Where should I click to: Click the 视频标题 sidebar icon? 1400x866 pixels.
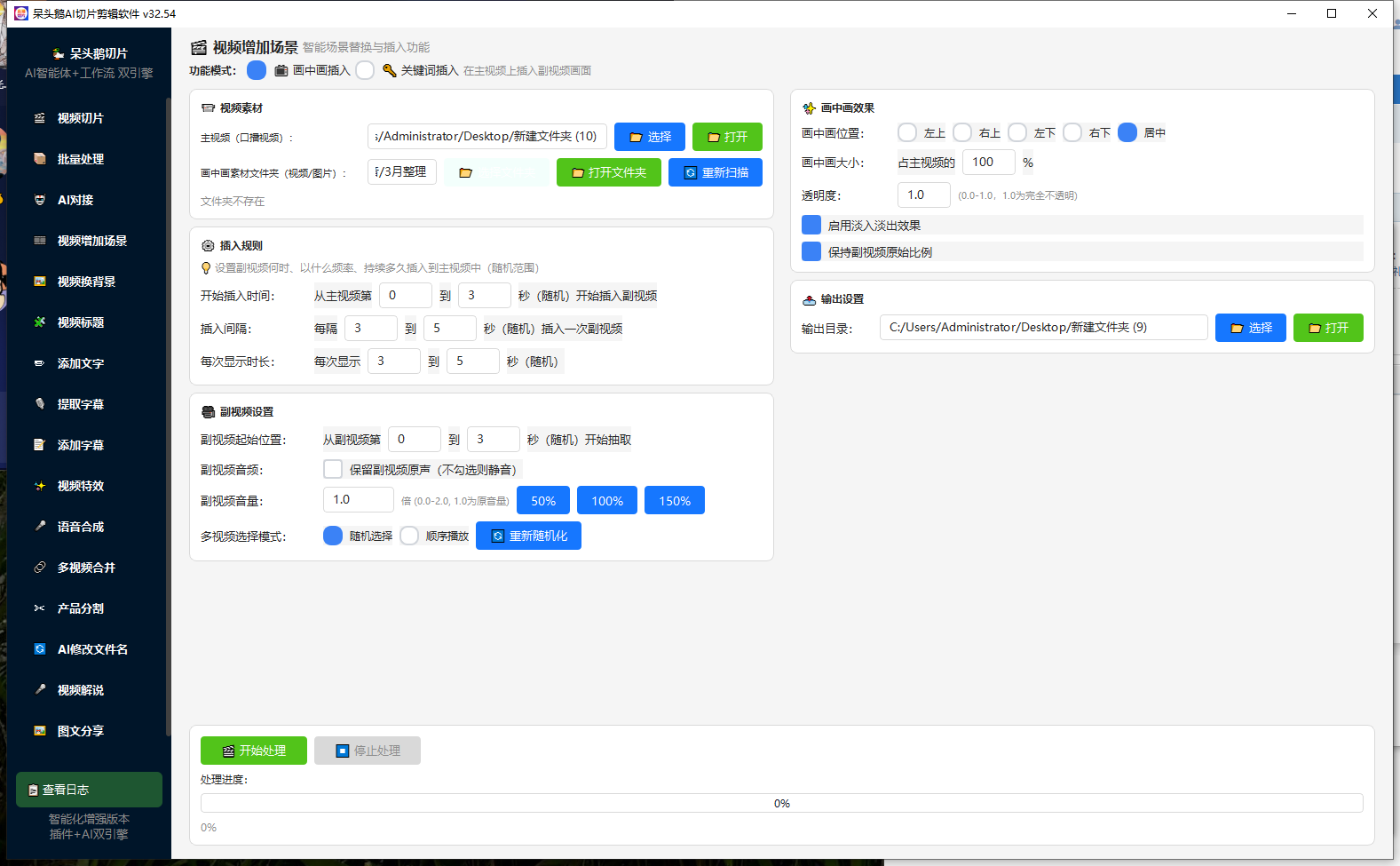[x=39, y=322]
